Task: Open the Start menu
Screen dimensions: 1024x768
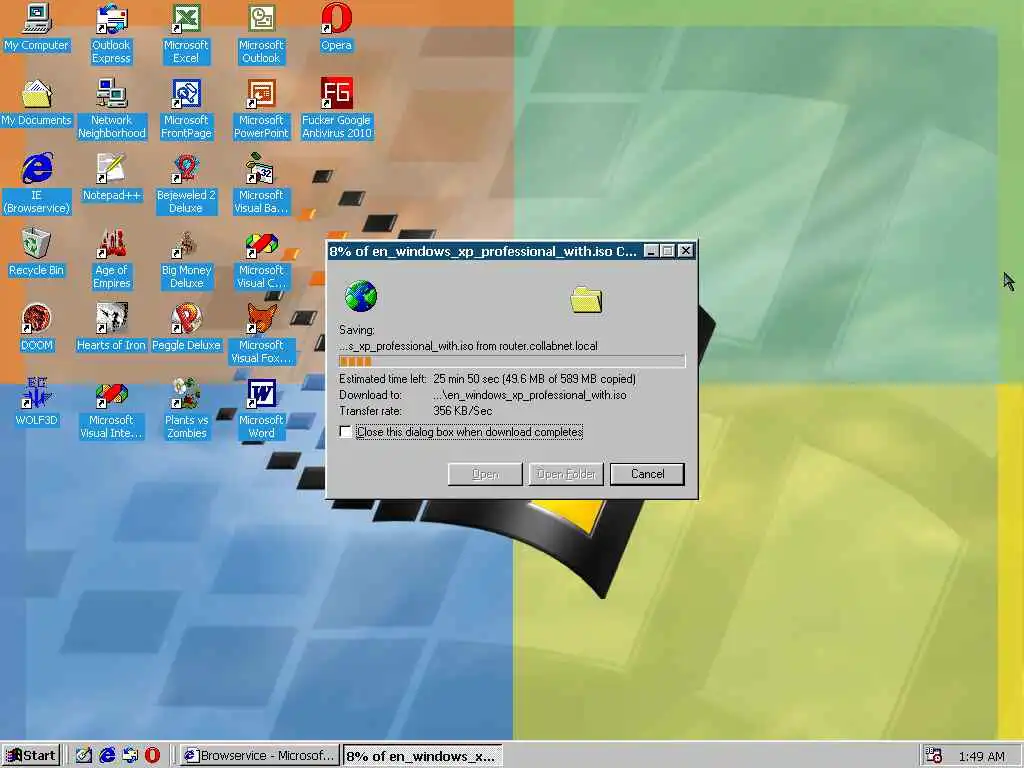Action: coord(31,756)
